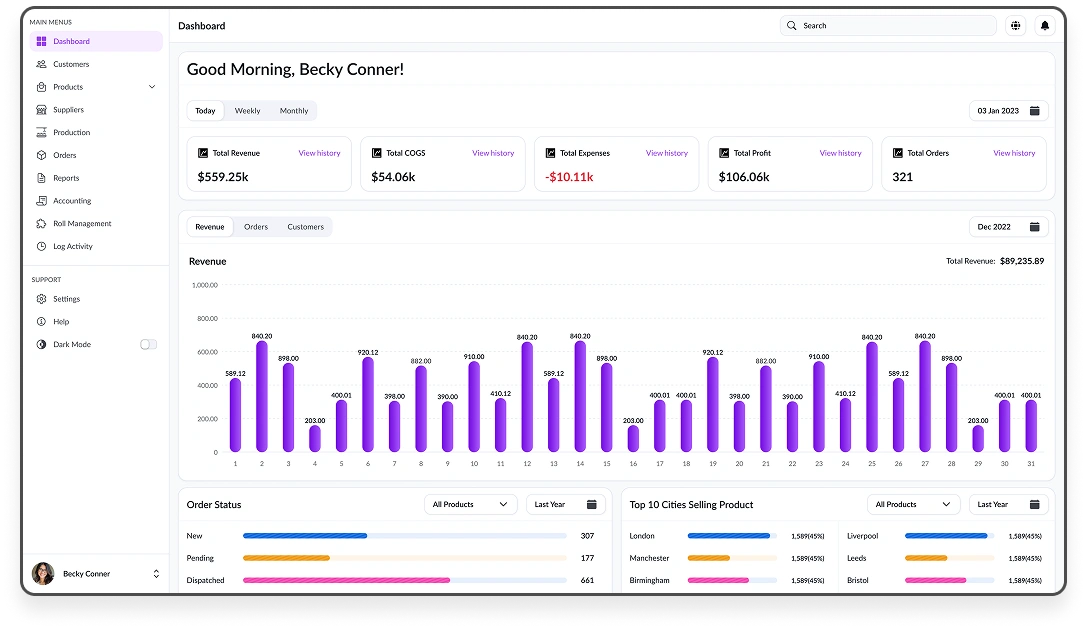Expand the Products submenu chevron
The width and height of the screenshot is (1087, 630).
152,87
